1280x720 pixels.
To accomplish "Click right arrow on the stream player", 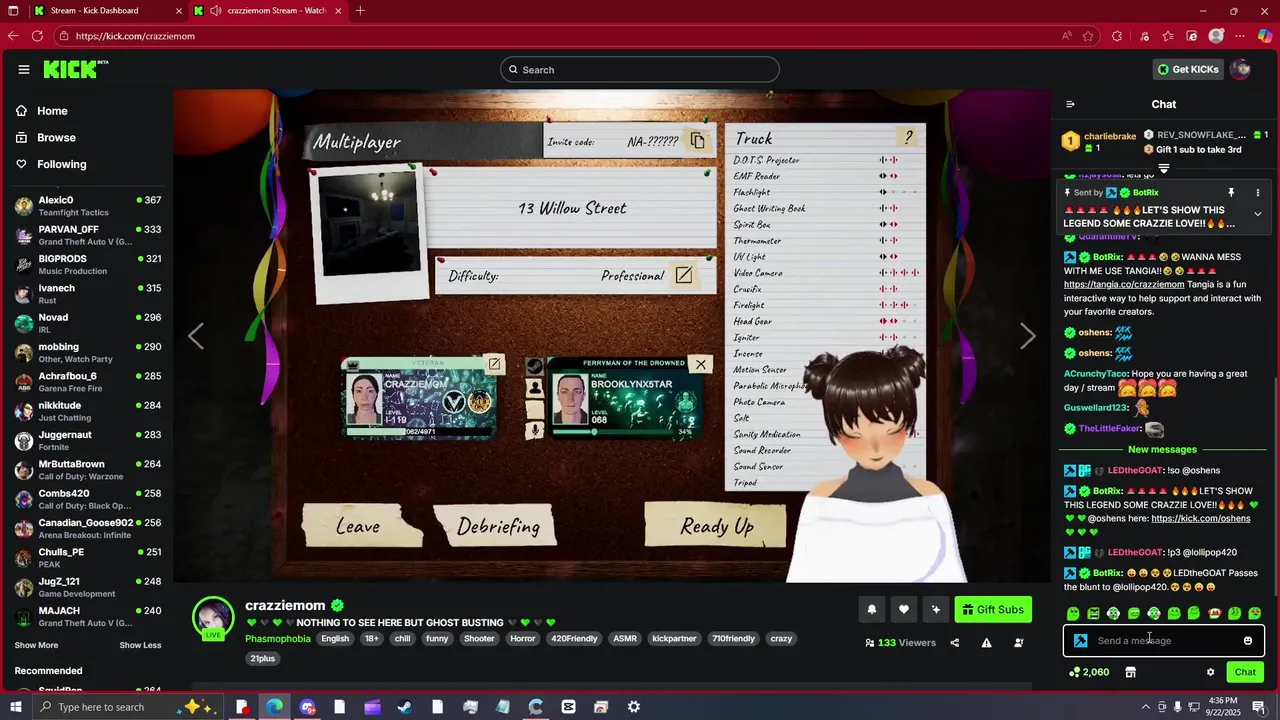I will [1027, 337].
